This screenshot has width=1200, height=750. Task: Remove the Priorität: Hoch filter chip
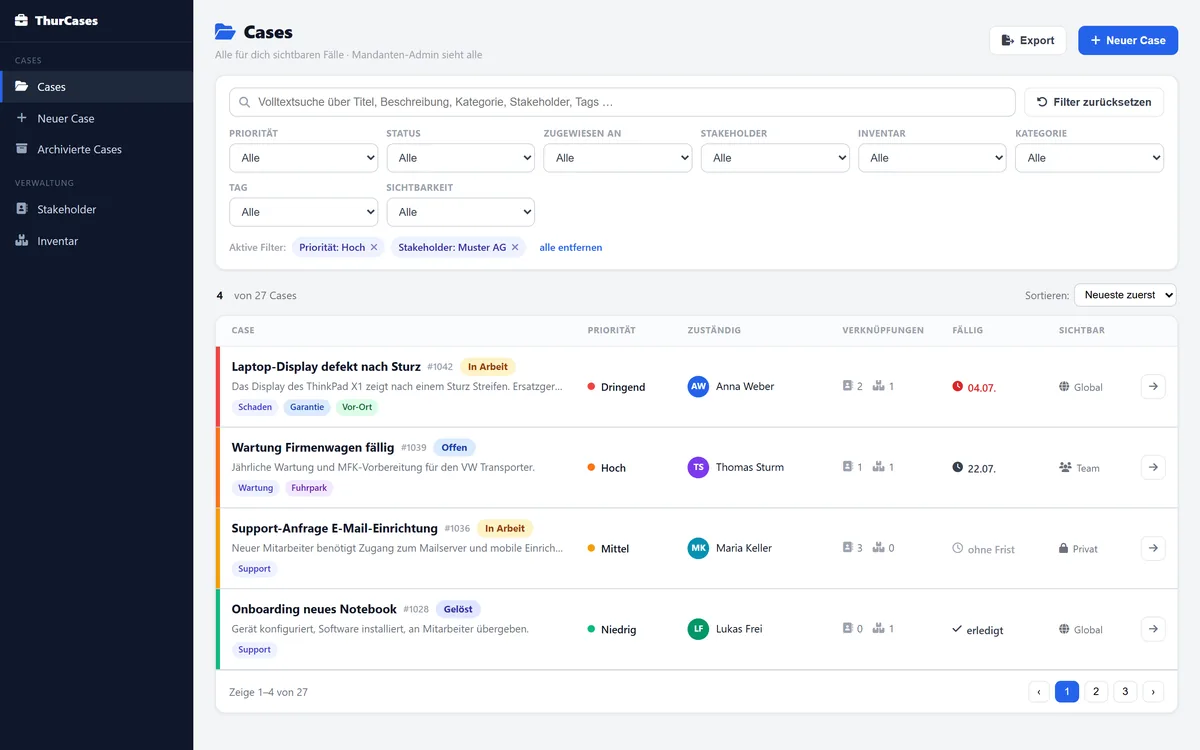coord(374,247)
